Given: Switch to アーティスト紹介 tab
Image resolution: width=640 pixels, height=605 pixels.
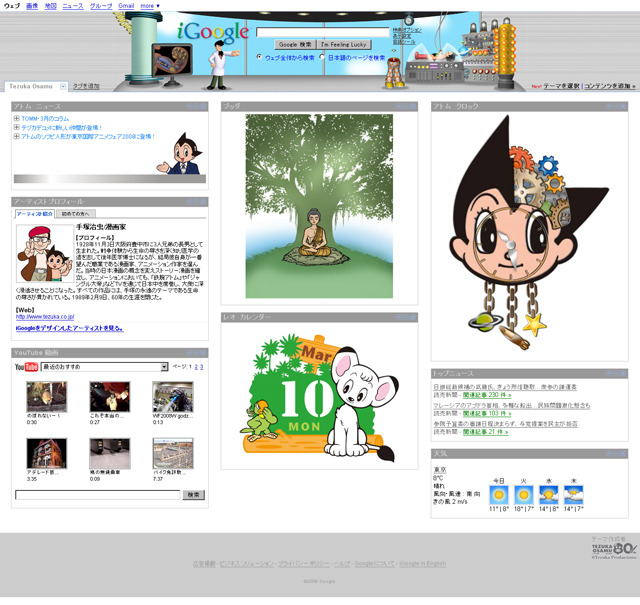Looking at the screenshot, I should pos(35,214).
